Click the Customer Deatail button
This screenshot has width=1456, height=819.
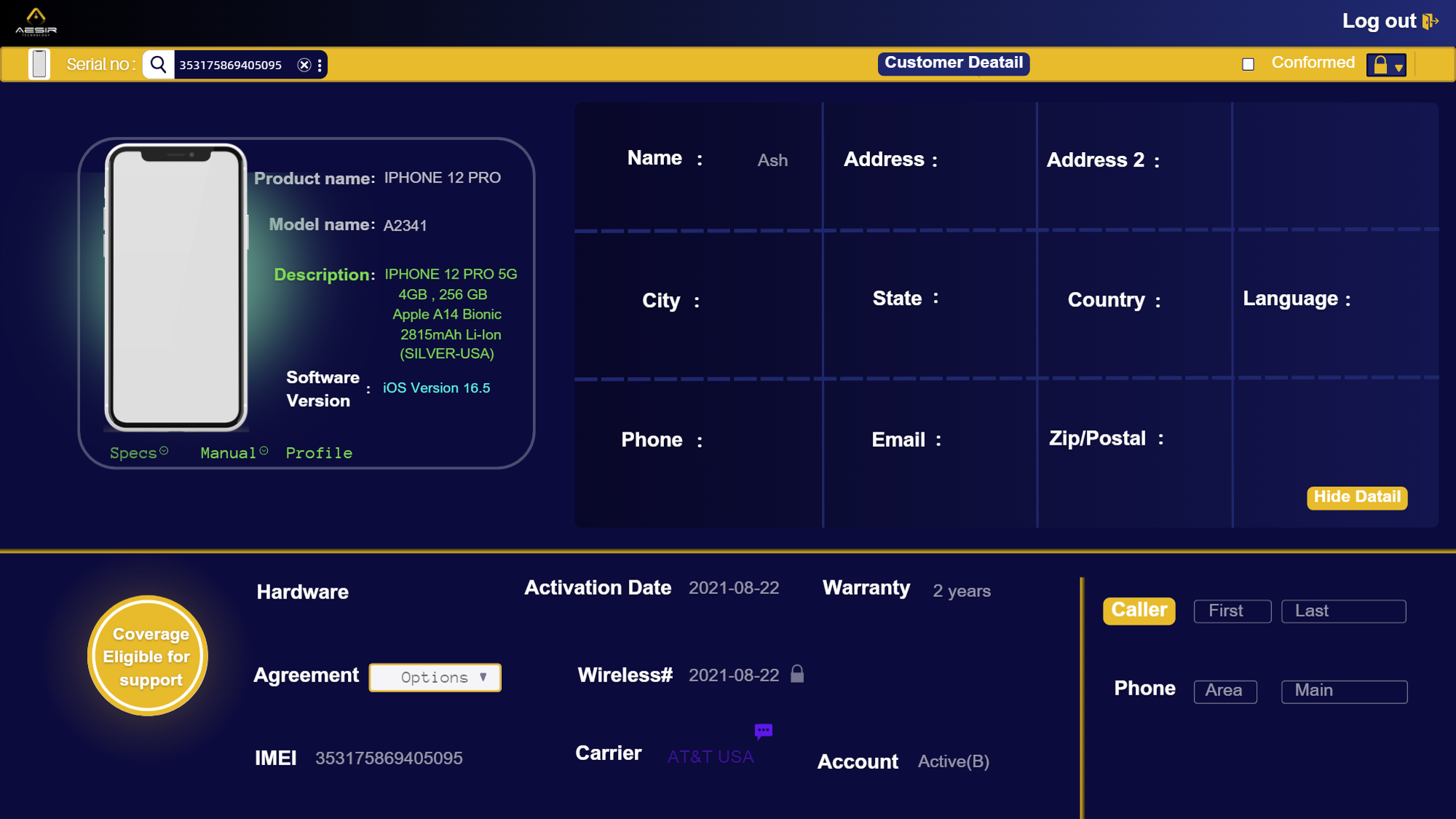[953, 63]
